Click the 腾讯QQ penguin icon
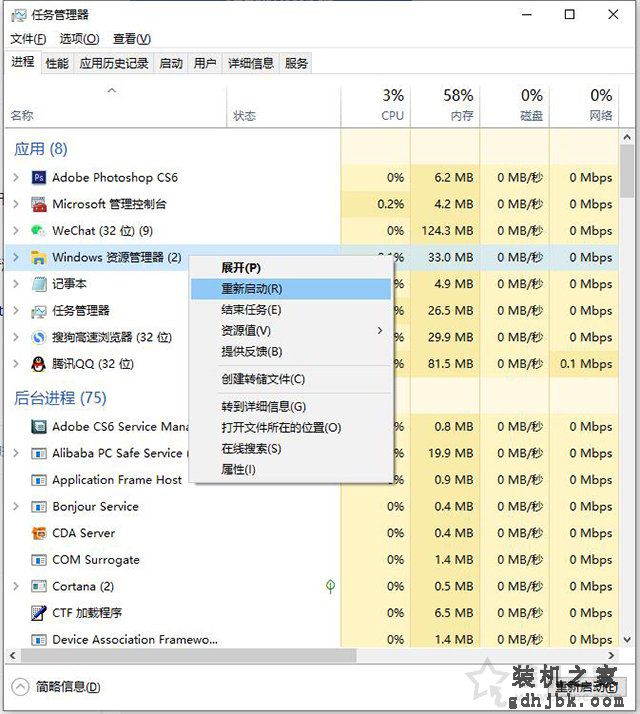This screenshot has height=714, width=640. (39, 364)
